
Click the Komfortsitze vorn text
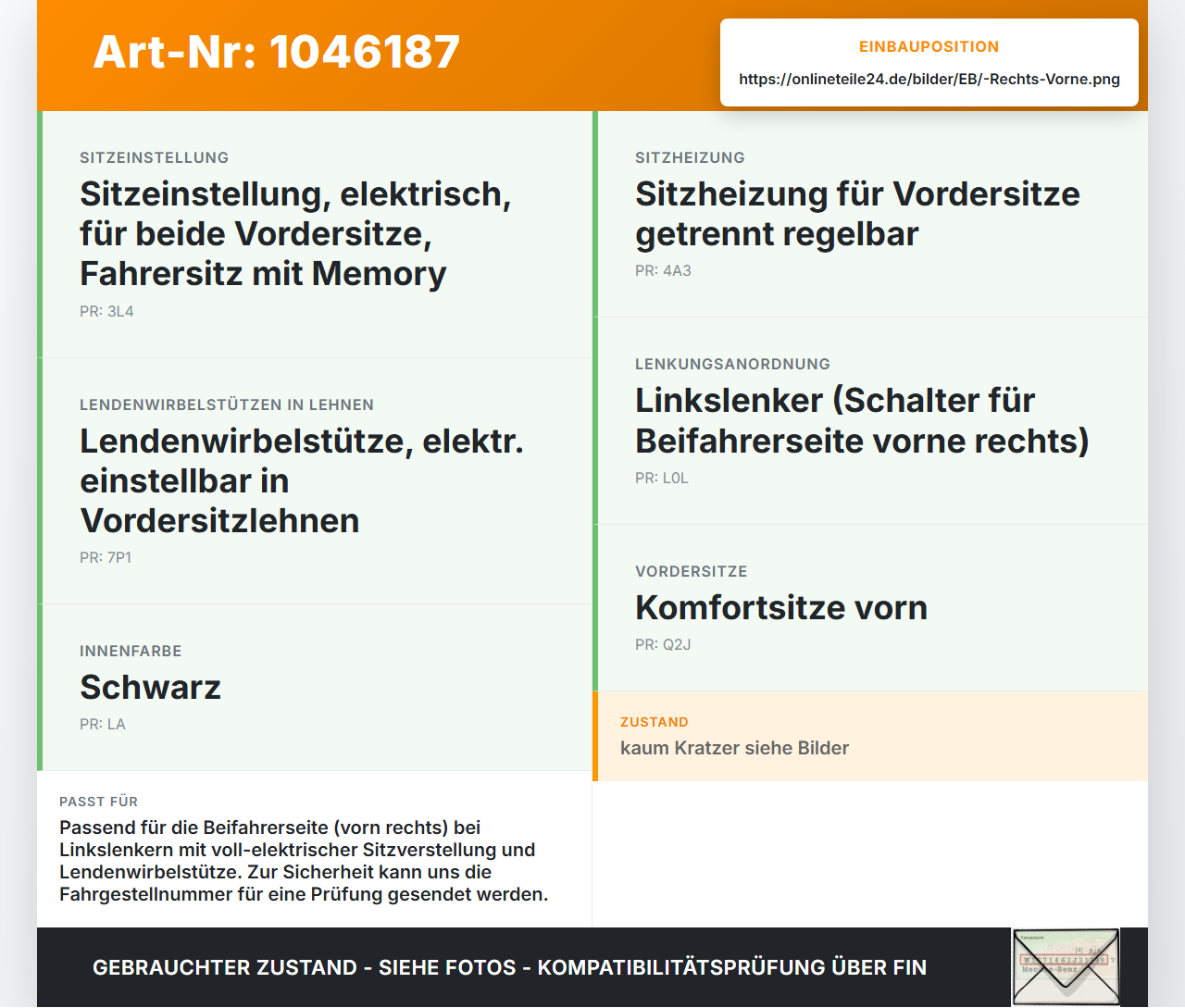pos(781,607)
